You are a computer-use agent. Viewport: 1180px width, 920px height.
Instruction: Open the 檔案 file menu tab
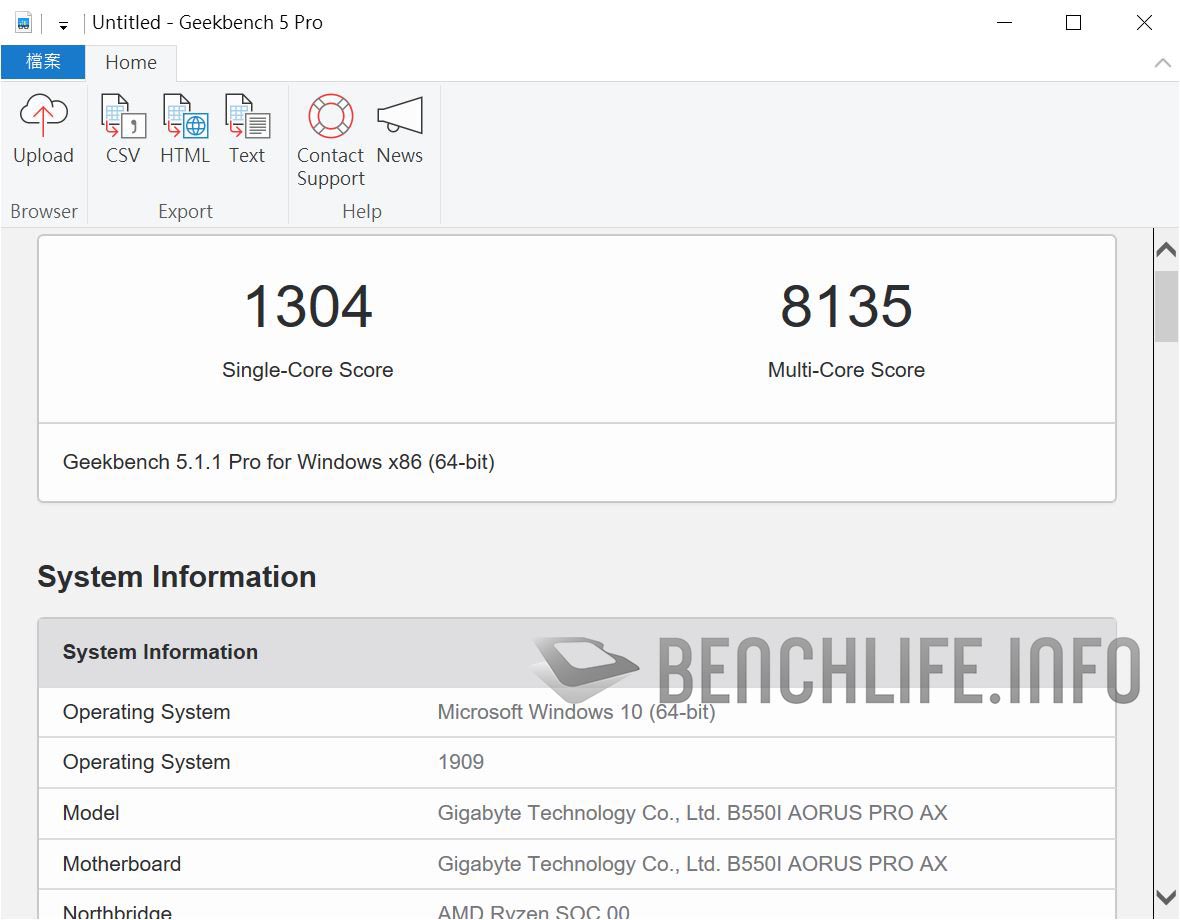tap(43, 62)
